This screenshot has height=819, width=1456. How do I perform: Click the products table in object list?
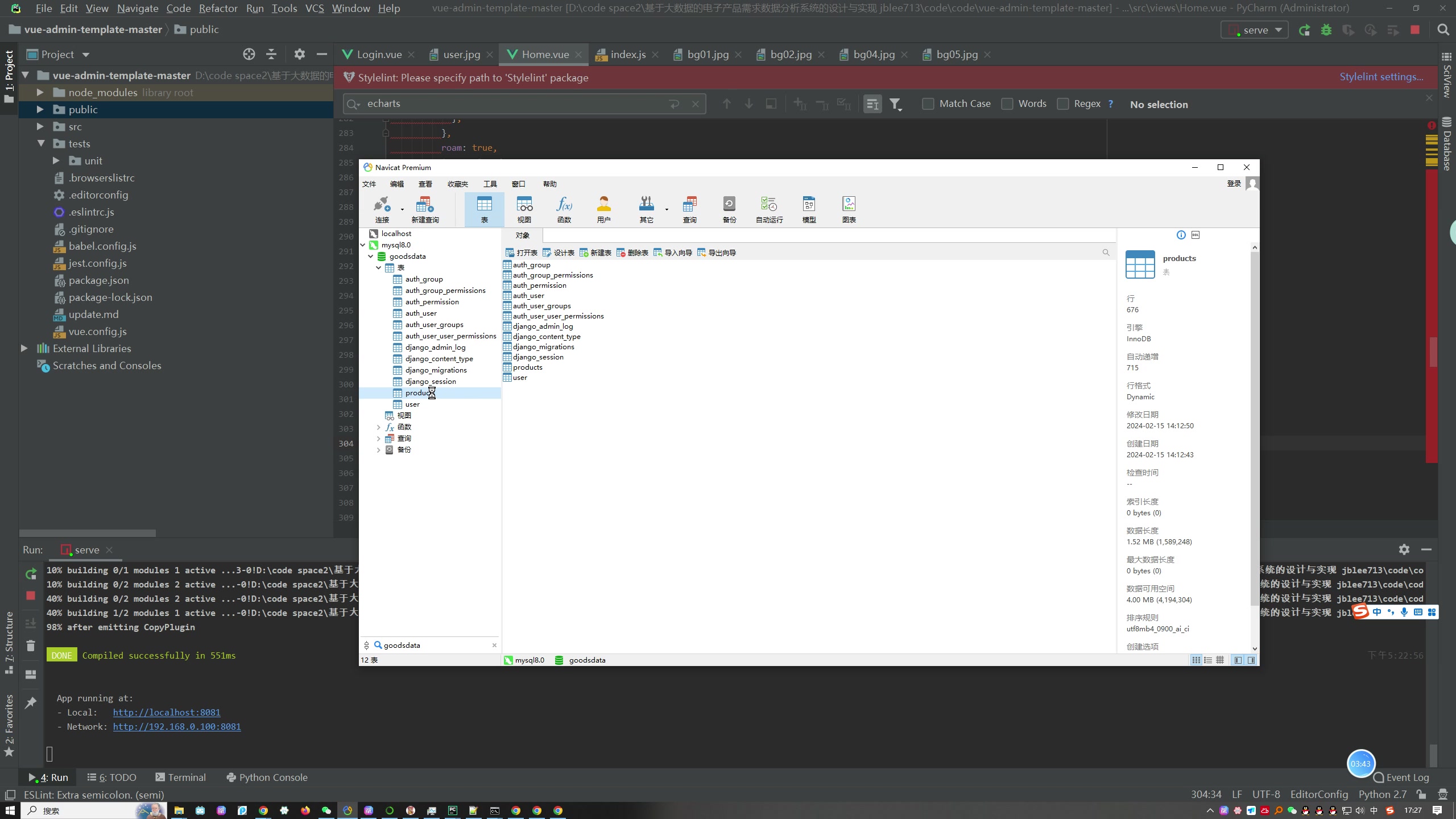coord(528,367)
